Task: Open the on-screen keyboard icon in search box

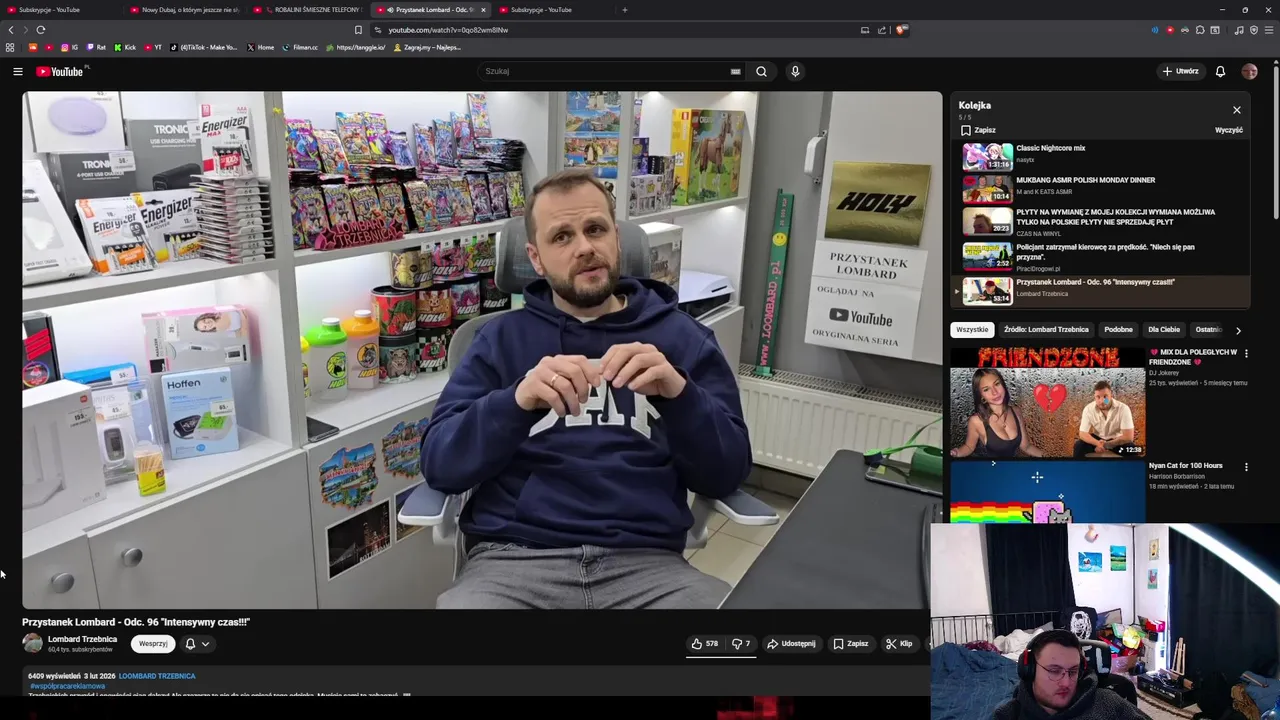Action: click(735, 71)
